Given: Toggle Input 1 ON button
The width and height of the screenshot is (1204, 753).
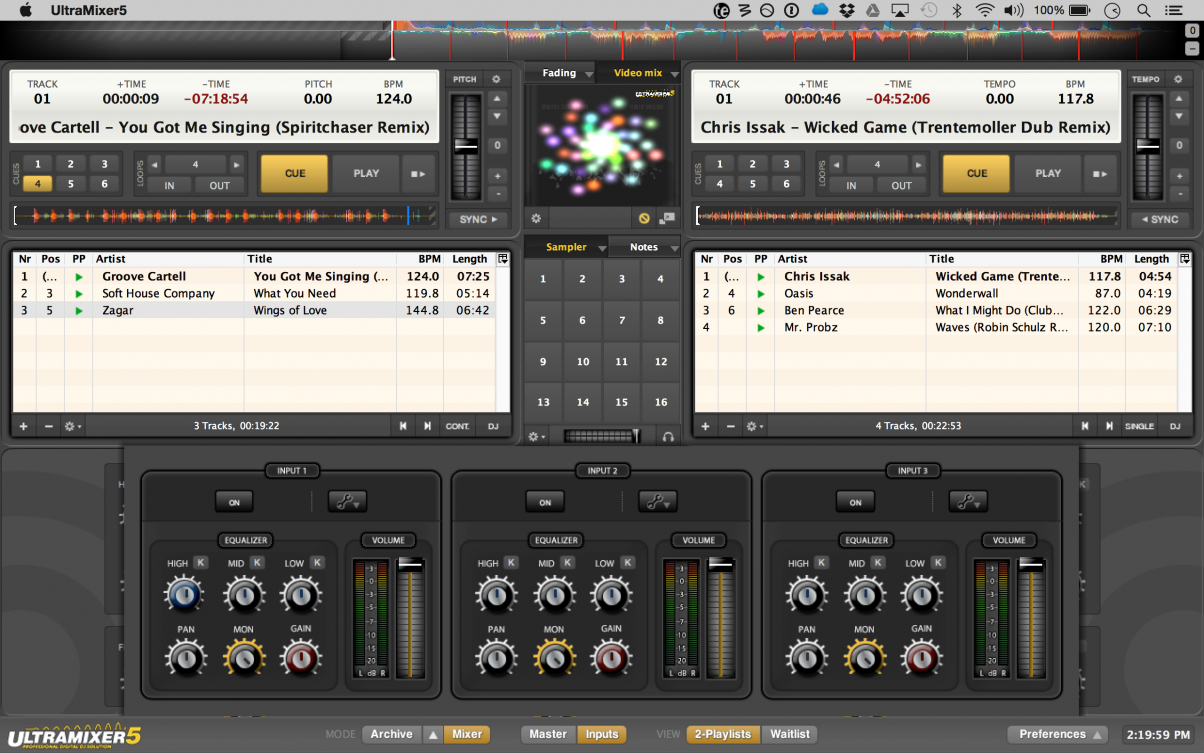Looking at the screenshot, I should click(x=234, y=502).
